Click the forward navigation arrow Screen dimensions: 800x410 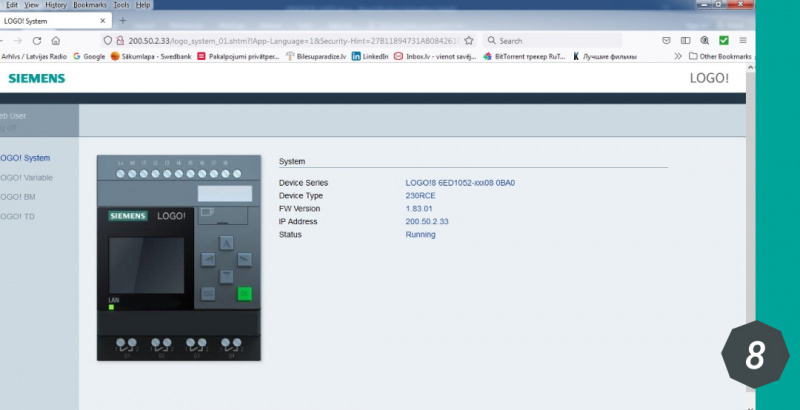click(16, 41)
